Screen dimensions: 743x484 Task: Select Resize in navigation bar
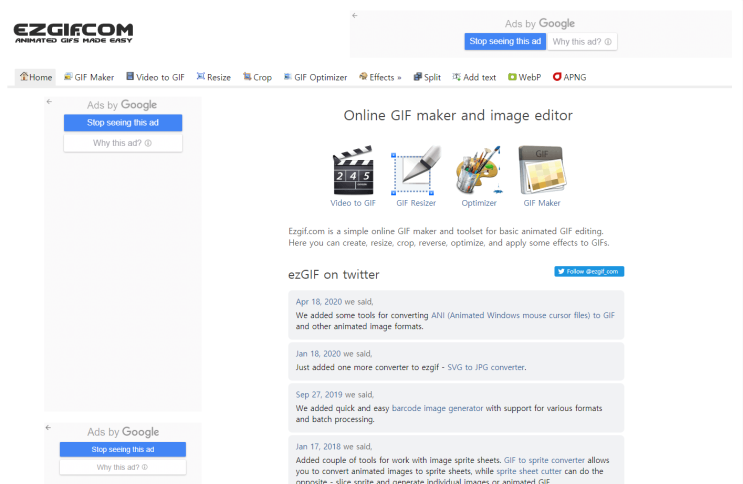(x=214, y=77)
